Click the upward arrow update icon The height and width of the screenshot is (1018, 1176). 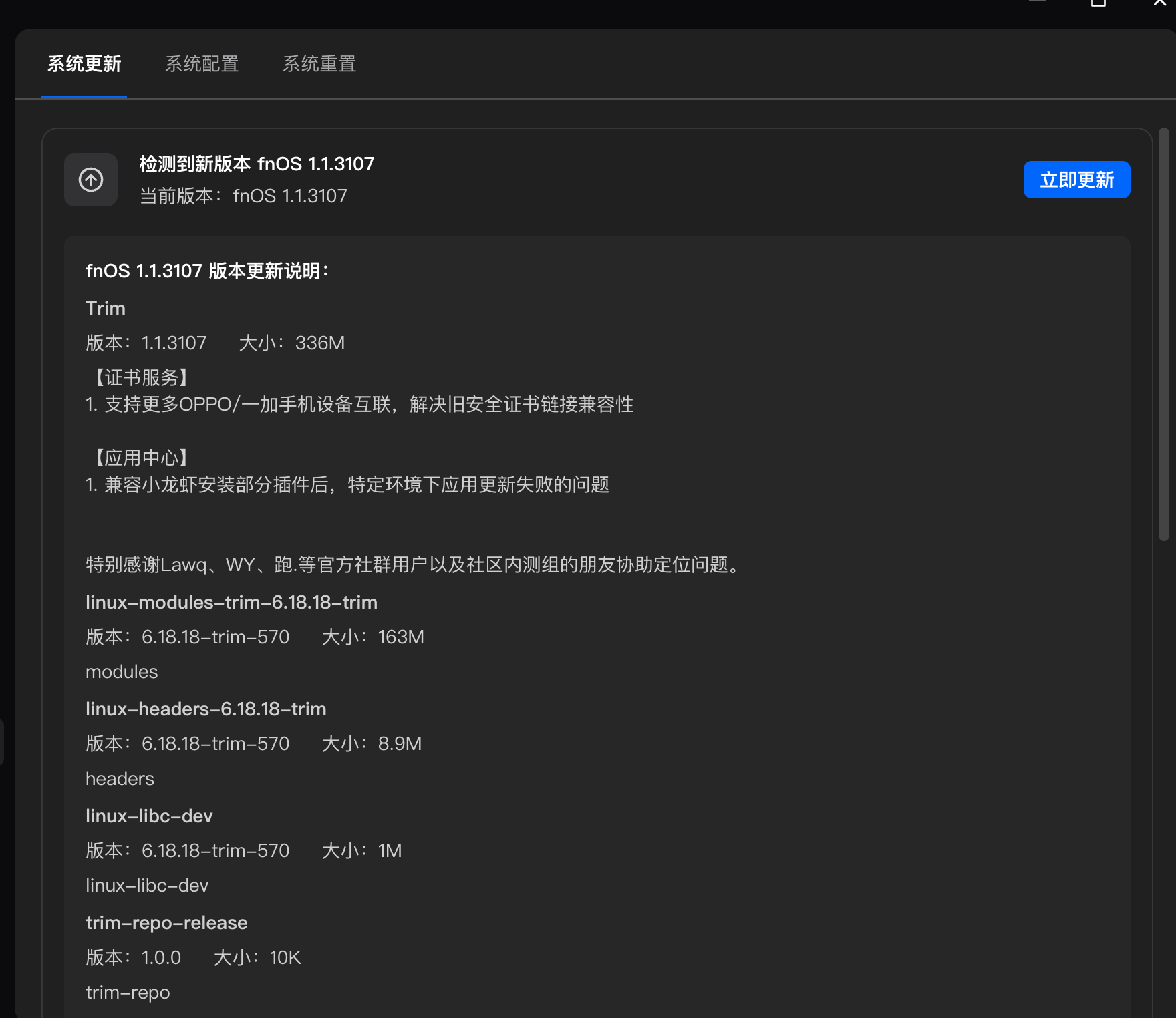click(x=91, y=180)
